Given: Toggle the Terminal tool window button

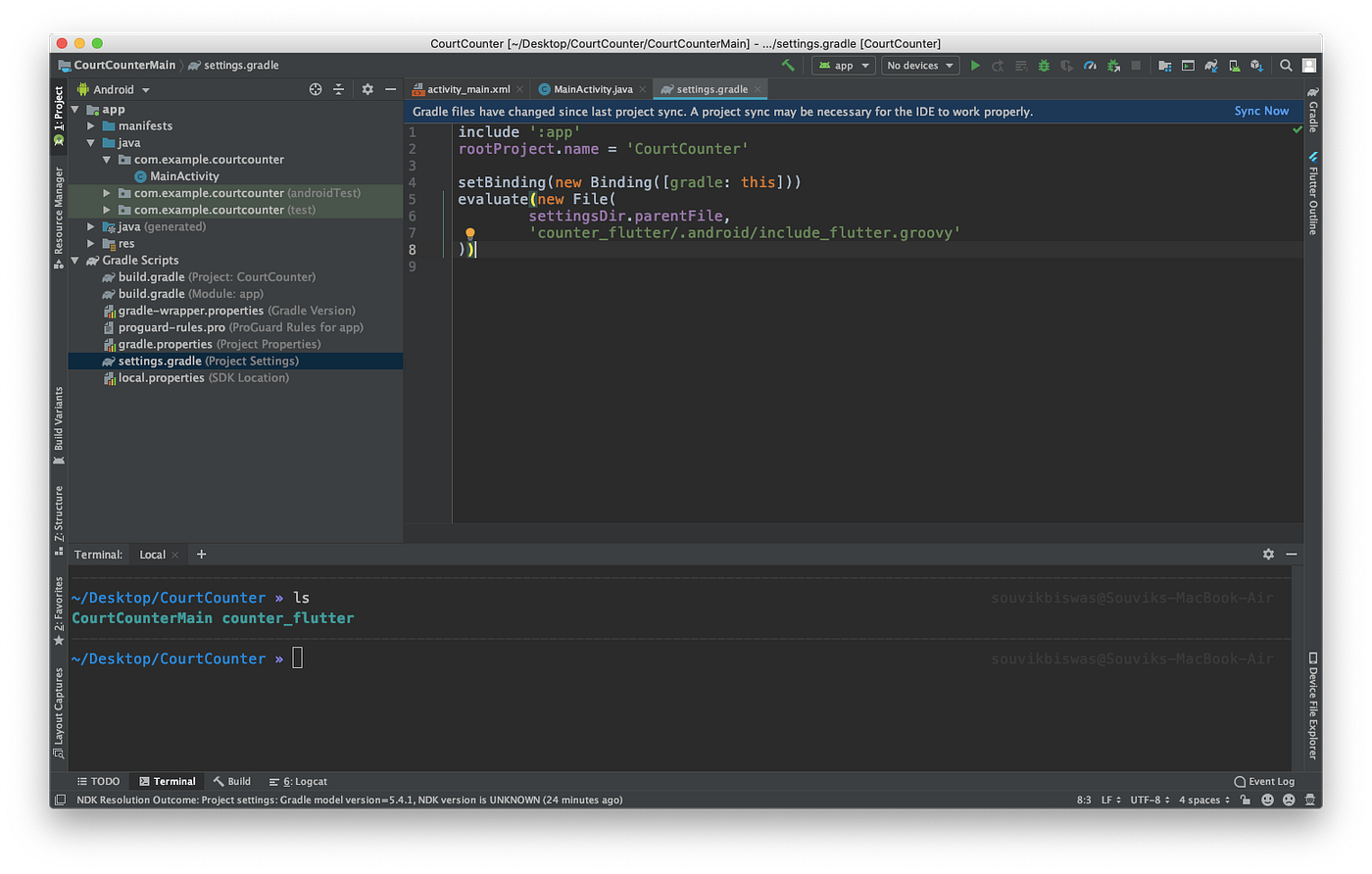Looking at the screenshot, I should 168,781.
